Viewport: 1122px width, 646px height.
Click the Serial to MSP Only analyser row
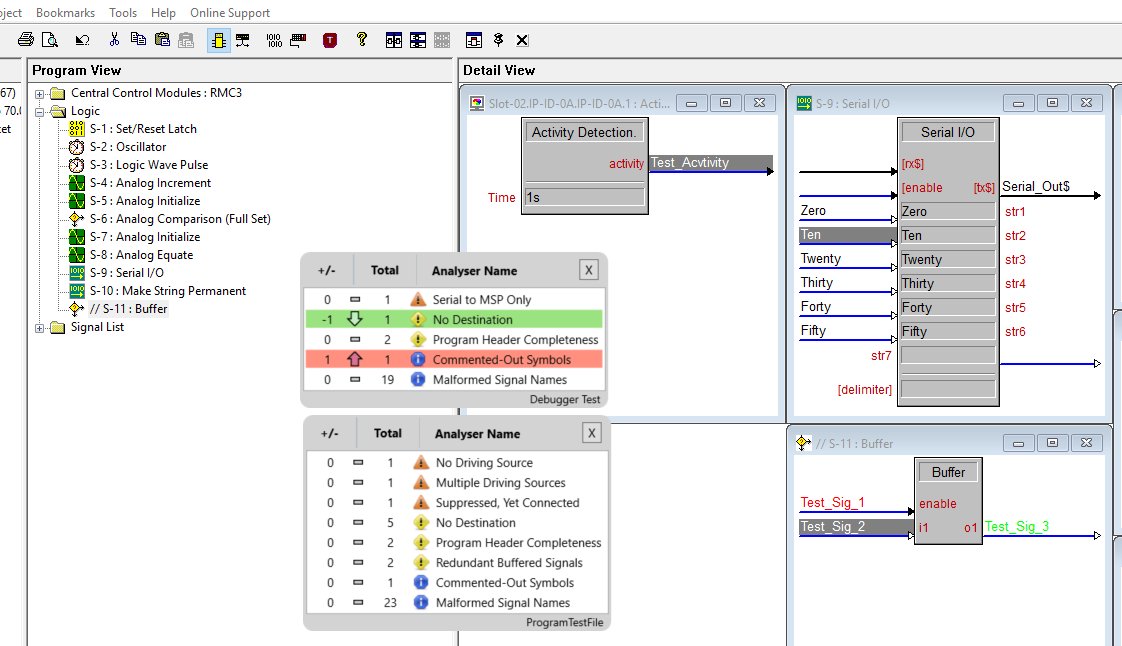pyautogui.click(x=454, y=300)
